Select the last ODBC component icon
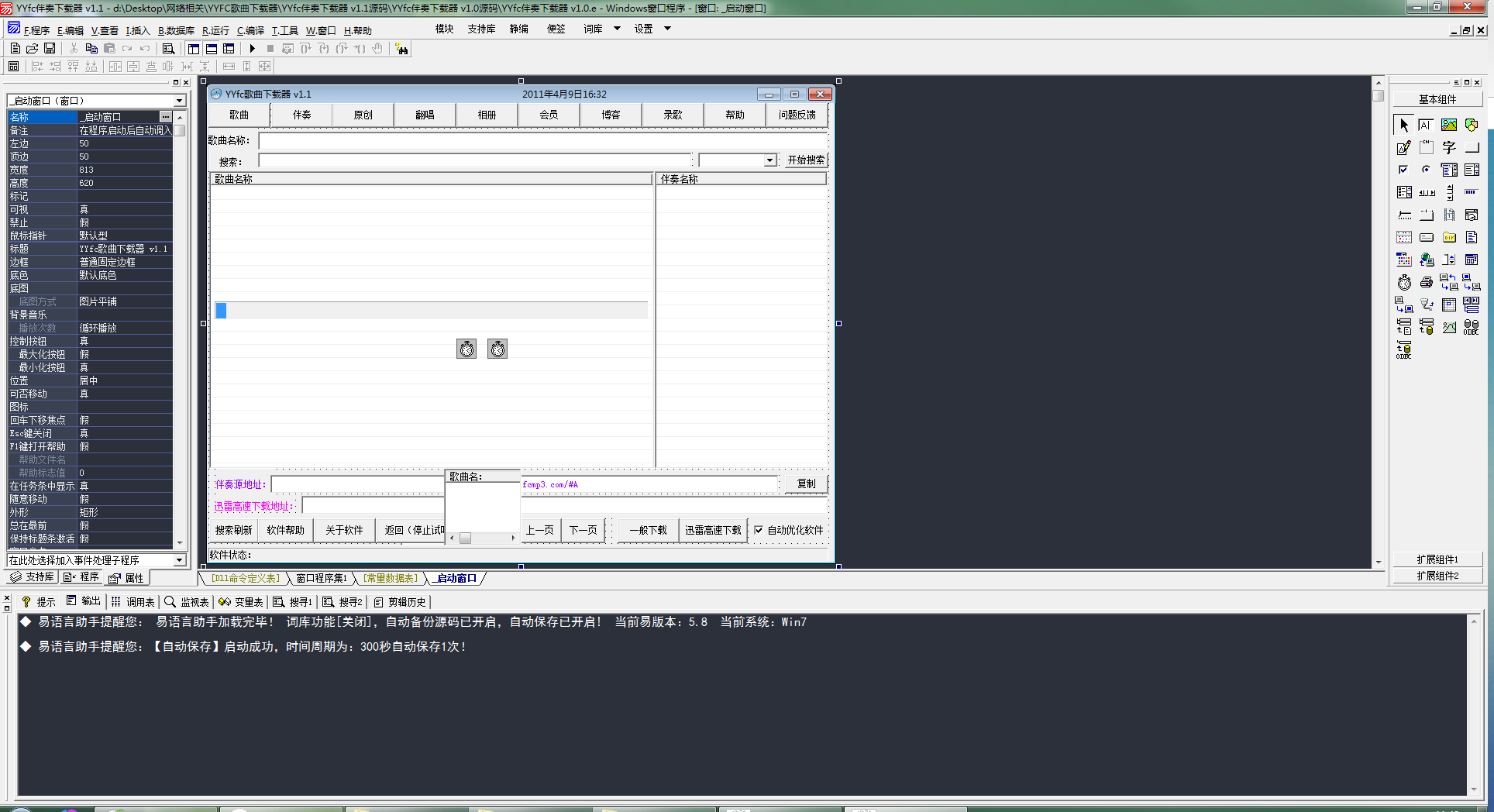This screenshot has height=812, width=1494. pyautogui.click(x=1404, y=349)
